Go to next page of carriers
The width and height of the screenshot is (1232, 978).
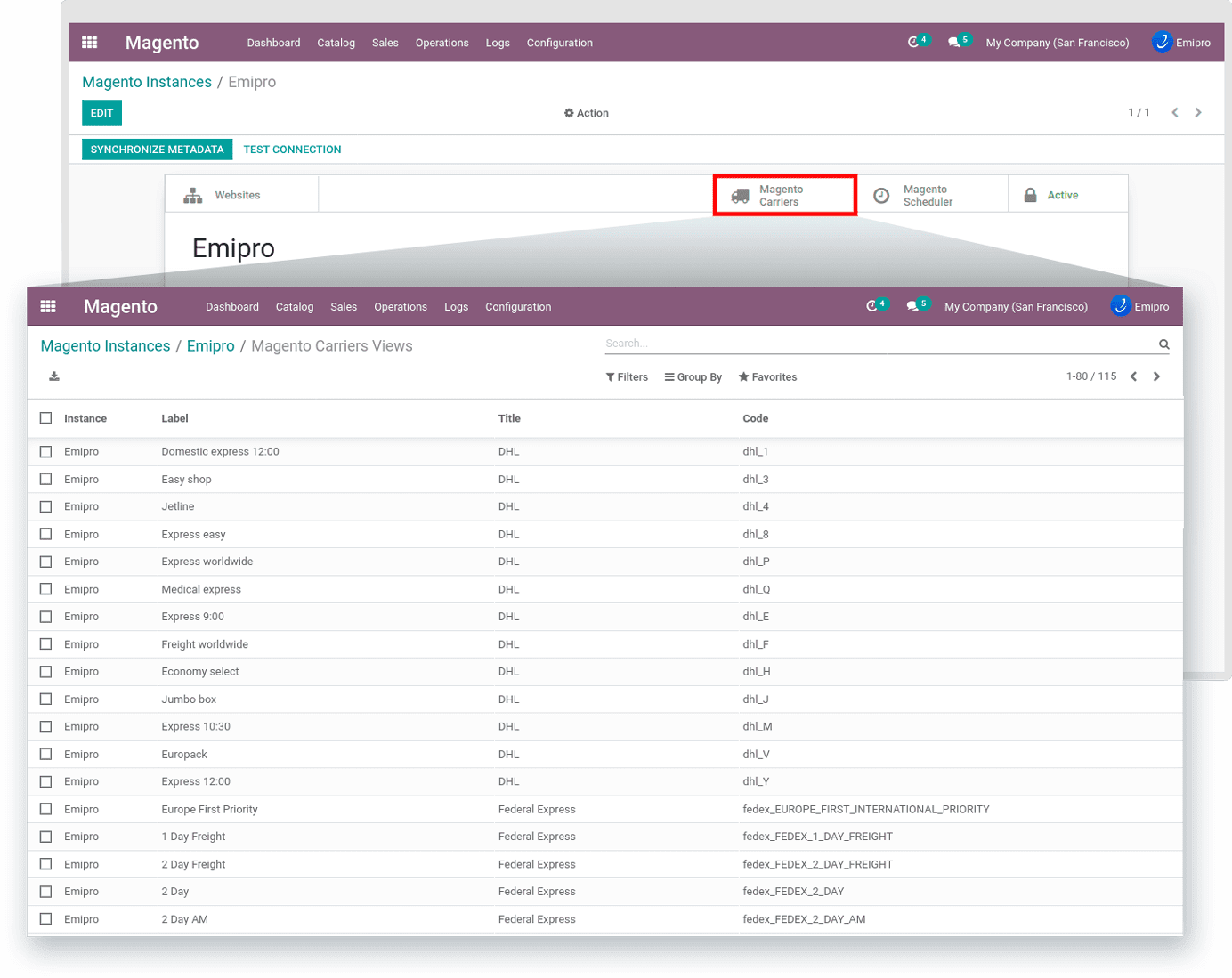1156,376
